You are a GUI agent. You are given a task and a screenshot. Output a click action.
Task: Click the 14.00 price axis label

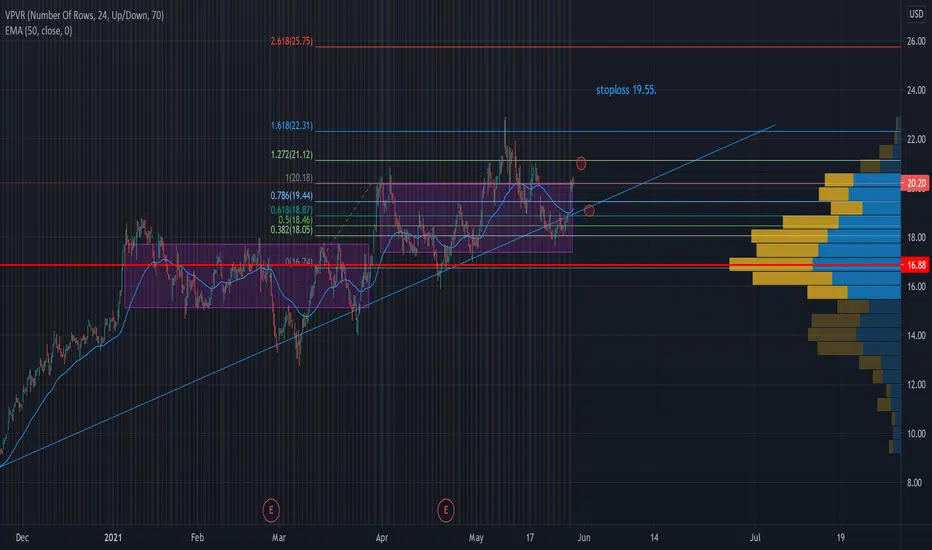pyautogui.click(x=916, y=335)
